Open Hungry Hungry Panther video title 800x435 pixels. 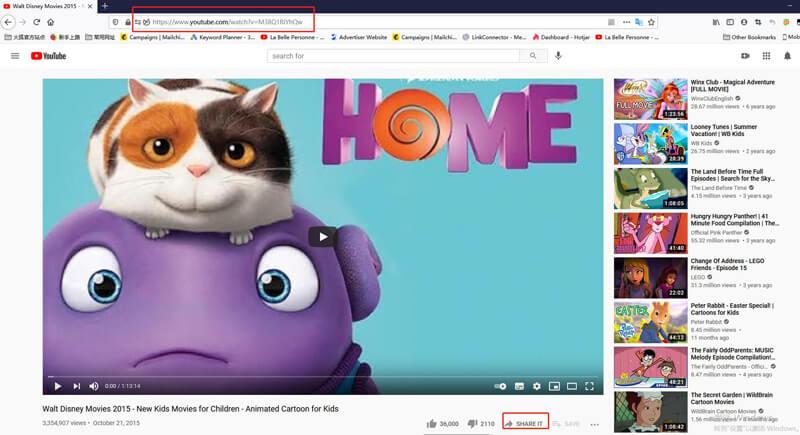tap(735, 220)
